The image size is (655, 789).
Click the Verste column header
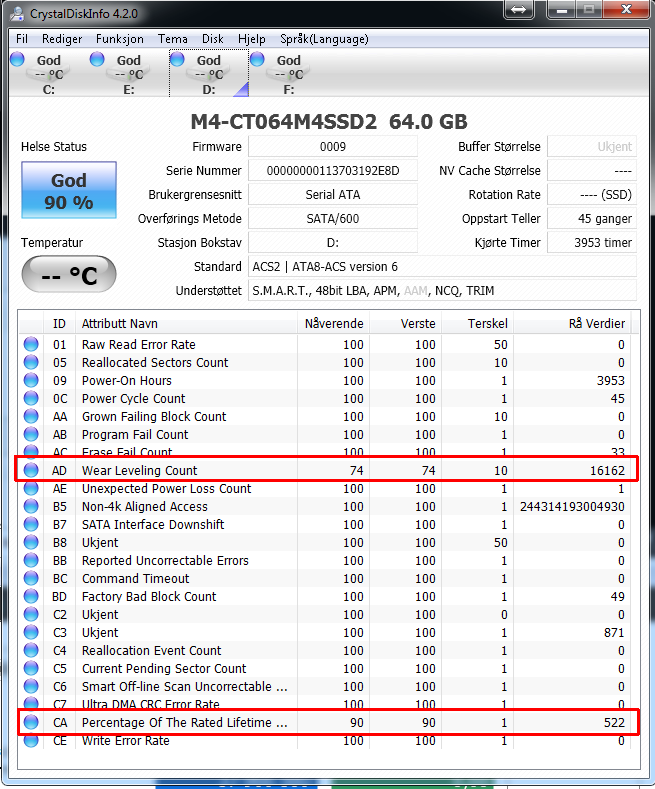pos(405,324)
